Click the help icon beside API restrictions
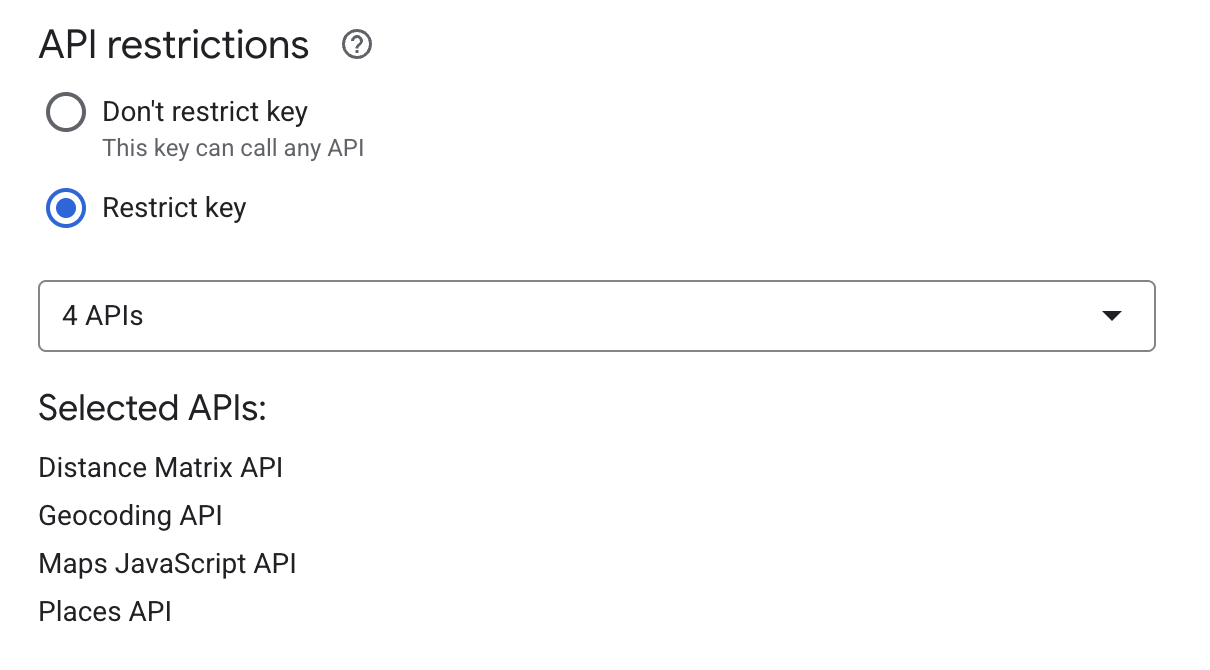Image resolution: width=1210 pixels, height=670 pixels. [x=357, y=45]
